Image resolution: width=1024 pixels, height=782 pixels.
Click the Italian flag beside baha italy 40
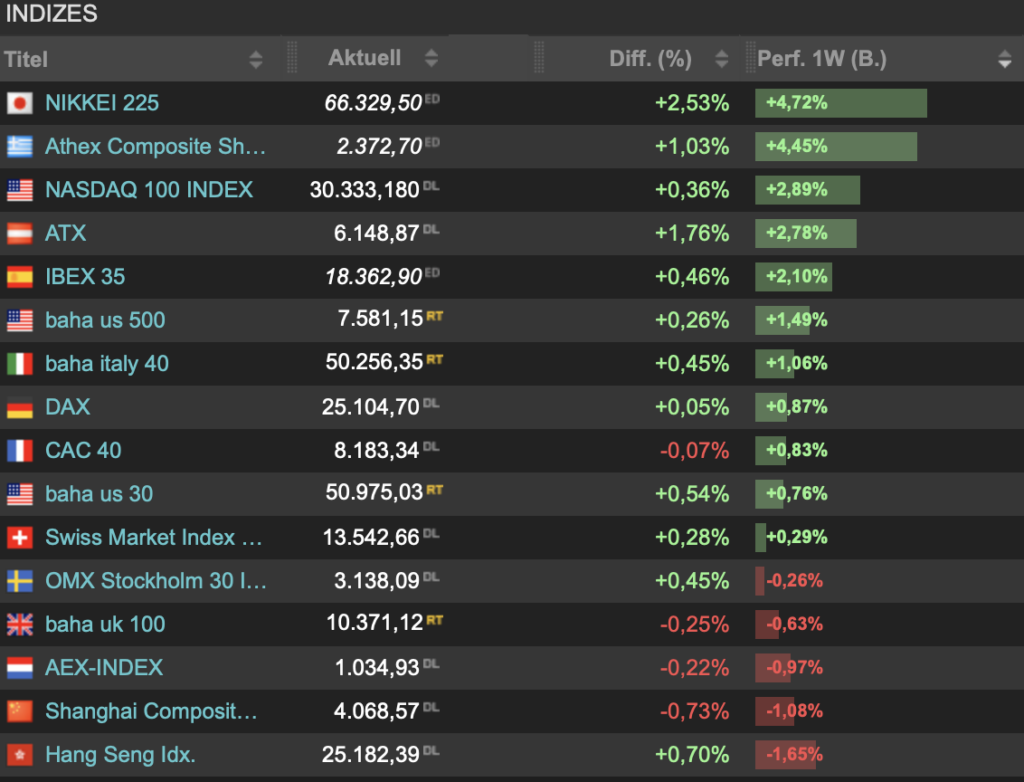20,363
